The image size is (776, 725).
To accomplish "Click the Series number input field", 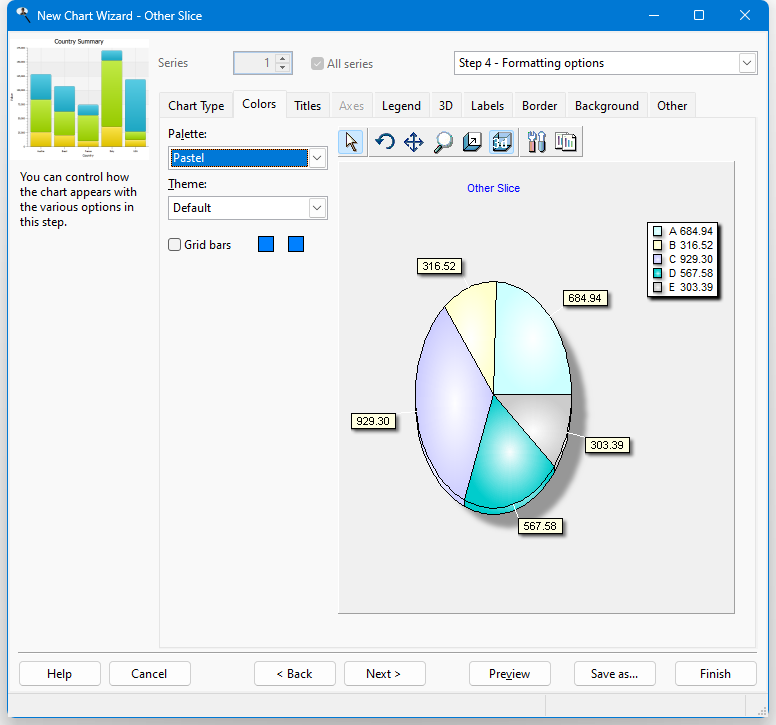I will (254, 63).
